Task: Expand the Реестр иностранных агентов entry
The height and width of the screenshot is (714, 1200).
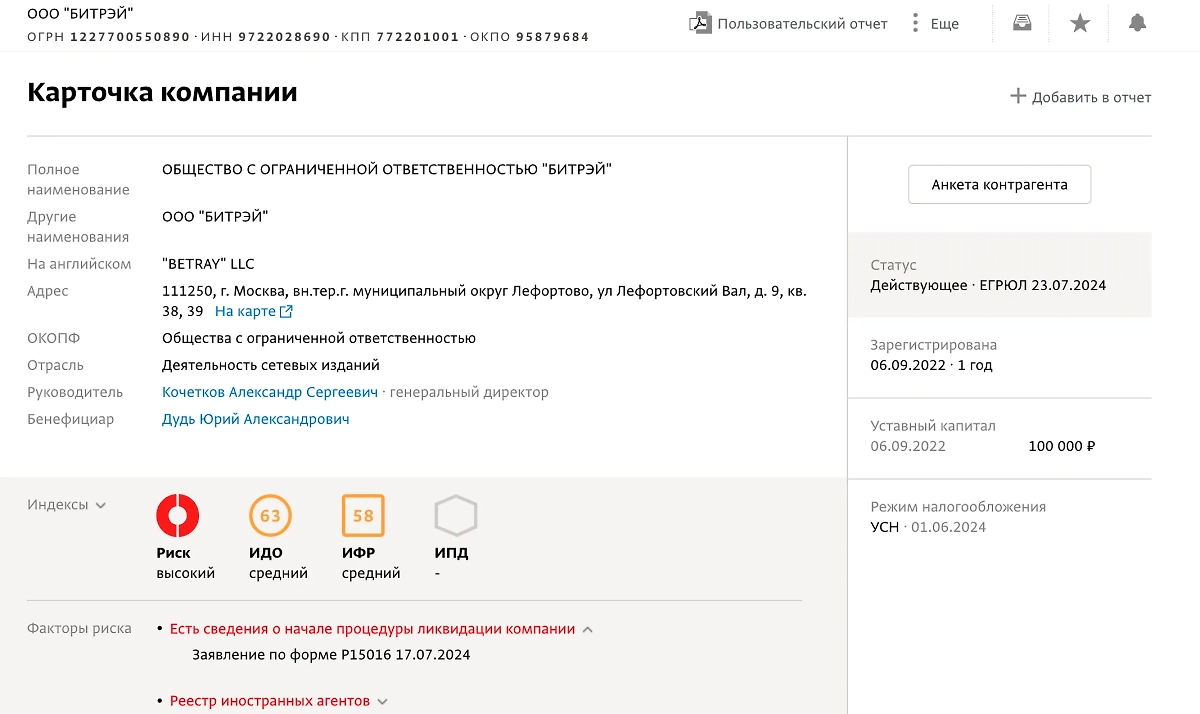Action: [x=382, y=701]
